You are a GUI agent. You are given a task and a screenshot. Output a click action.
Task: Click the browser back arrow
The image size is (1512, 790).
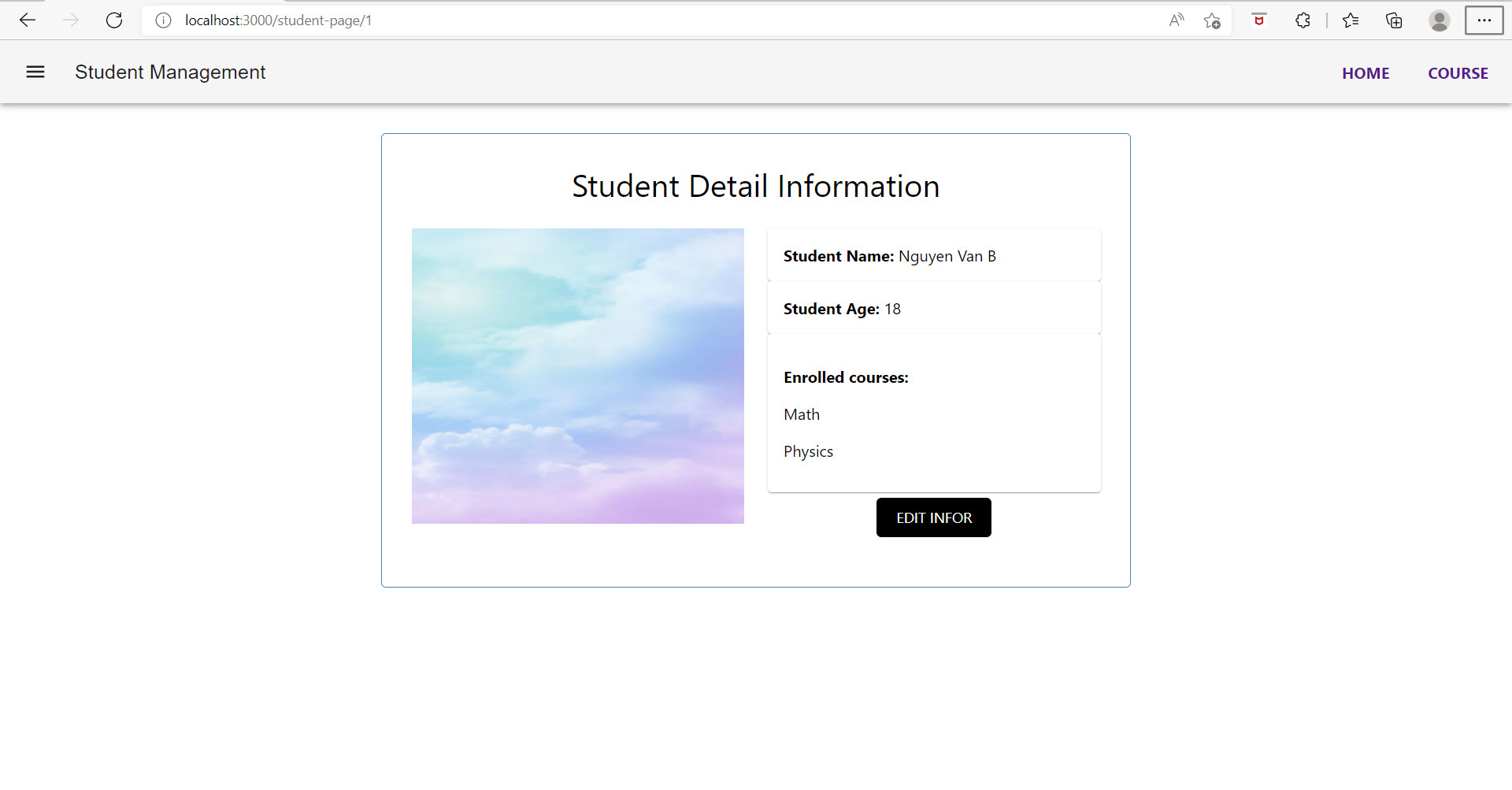point(28,20)
